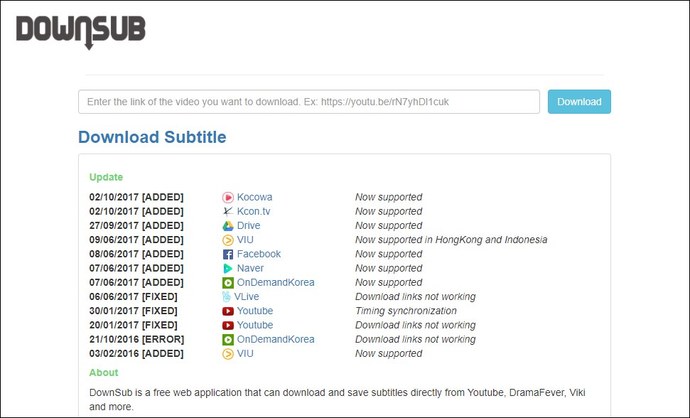Click the text "02/10/2017 [ADDED]" on the Kocowa row

pyautogui.click(x=136, y=197)
